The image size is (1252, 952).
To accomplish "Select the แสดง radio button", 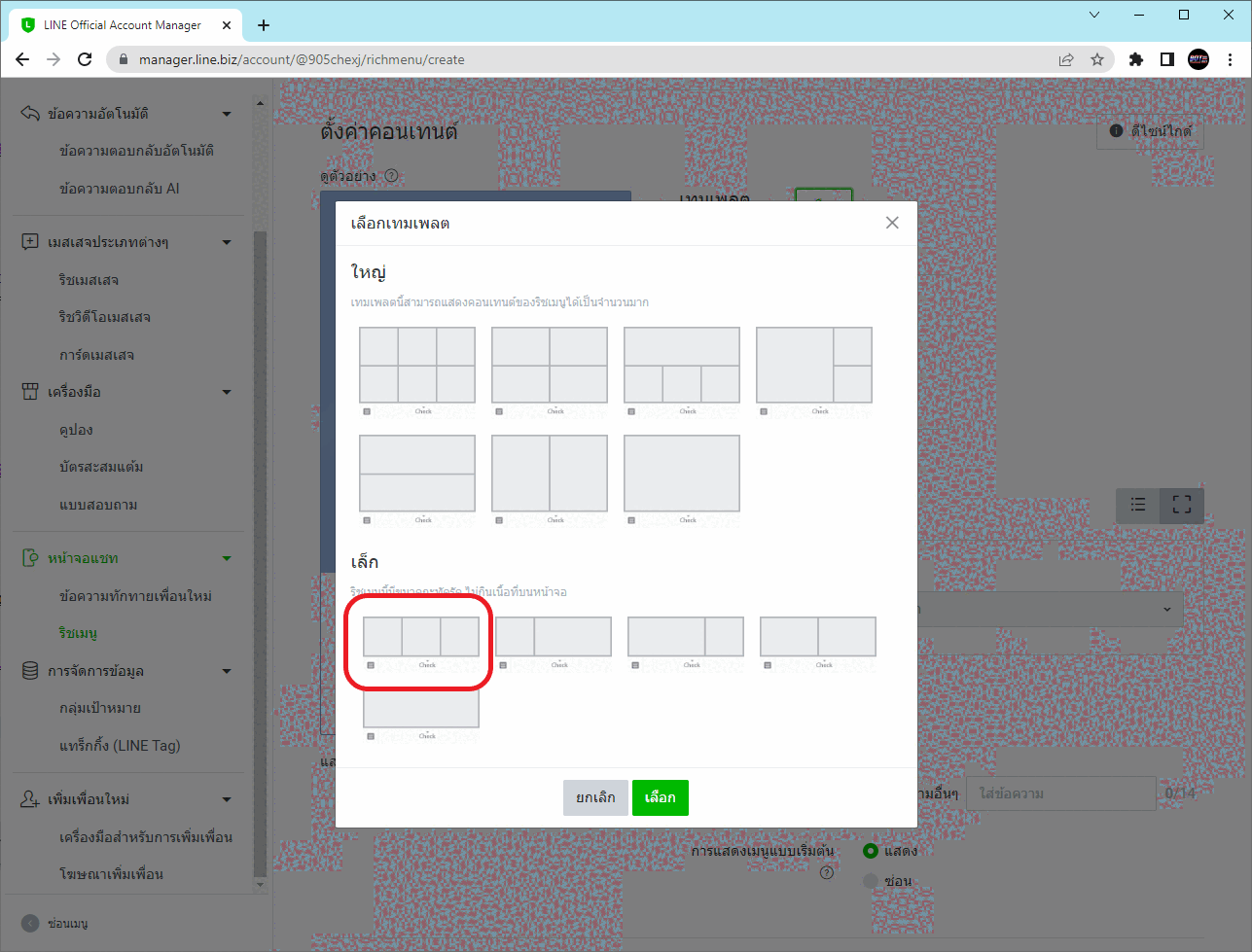I will tap(871, 851).
